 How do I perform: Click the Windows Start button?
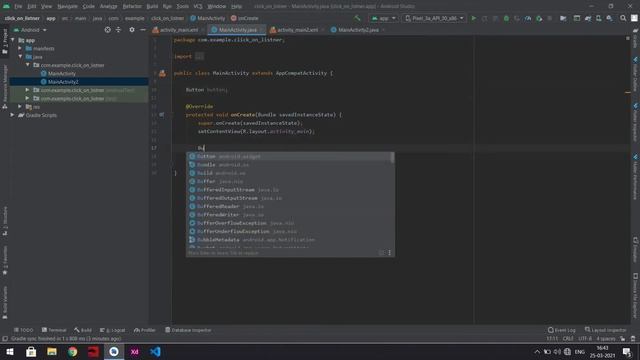[10, 352]
